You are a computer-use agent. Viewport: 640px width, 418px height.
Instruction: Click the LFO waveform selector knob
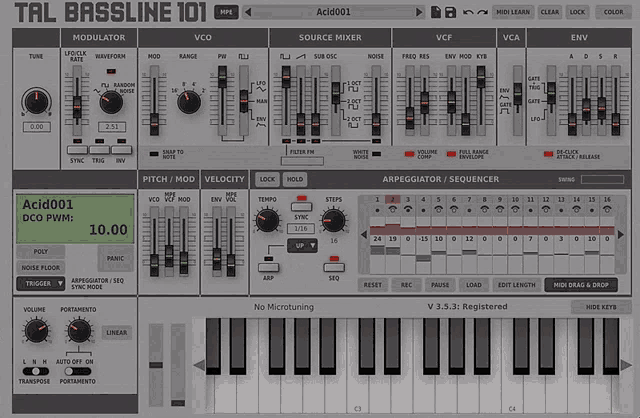tap(111, 102)
